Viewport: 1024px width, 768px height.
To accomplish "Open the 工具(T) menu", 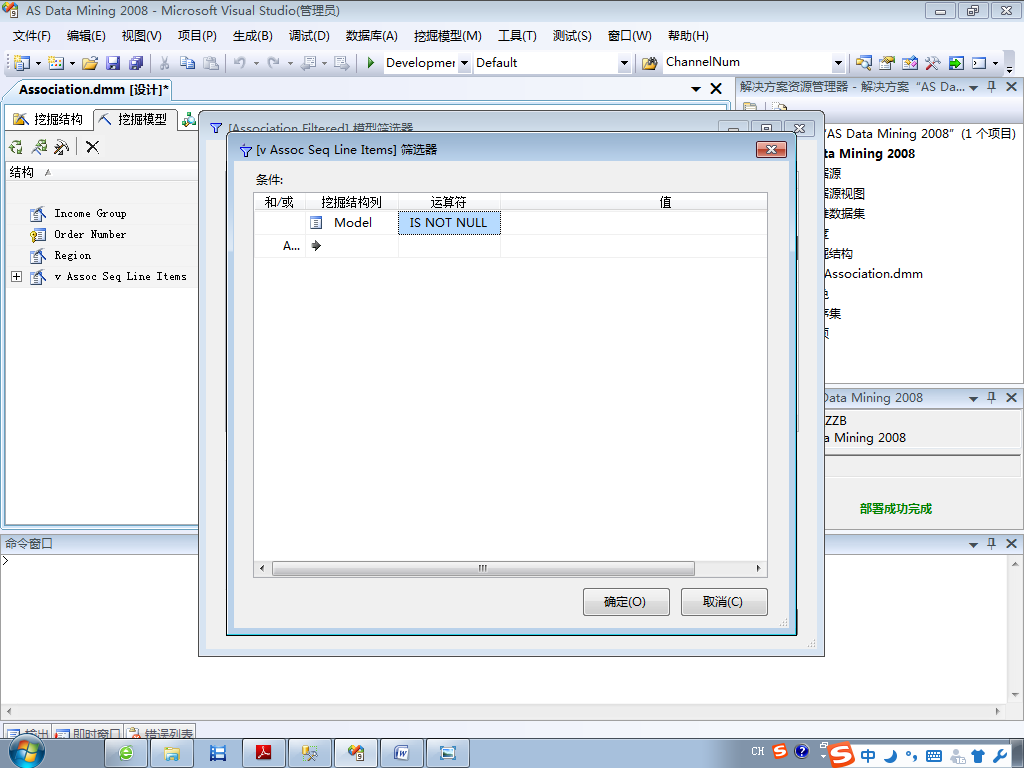I will tap(517, 36).
